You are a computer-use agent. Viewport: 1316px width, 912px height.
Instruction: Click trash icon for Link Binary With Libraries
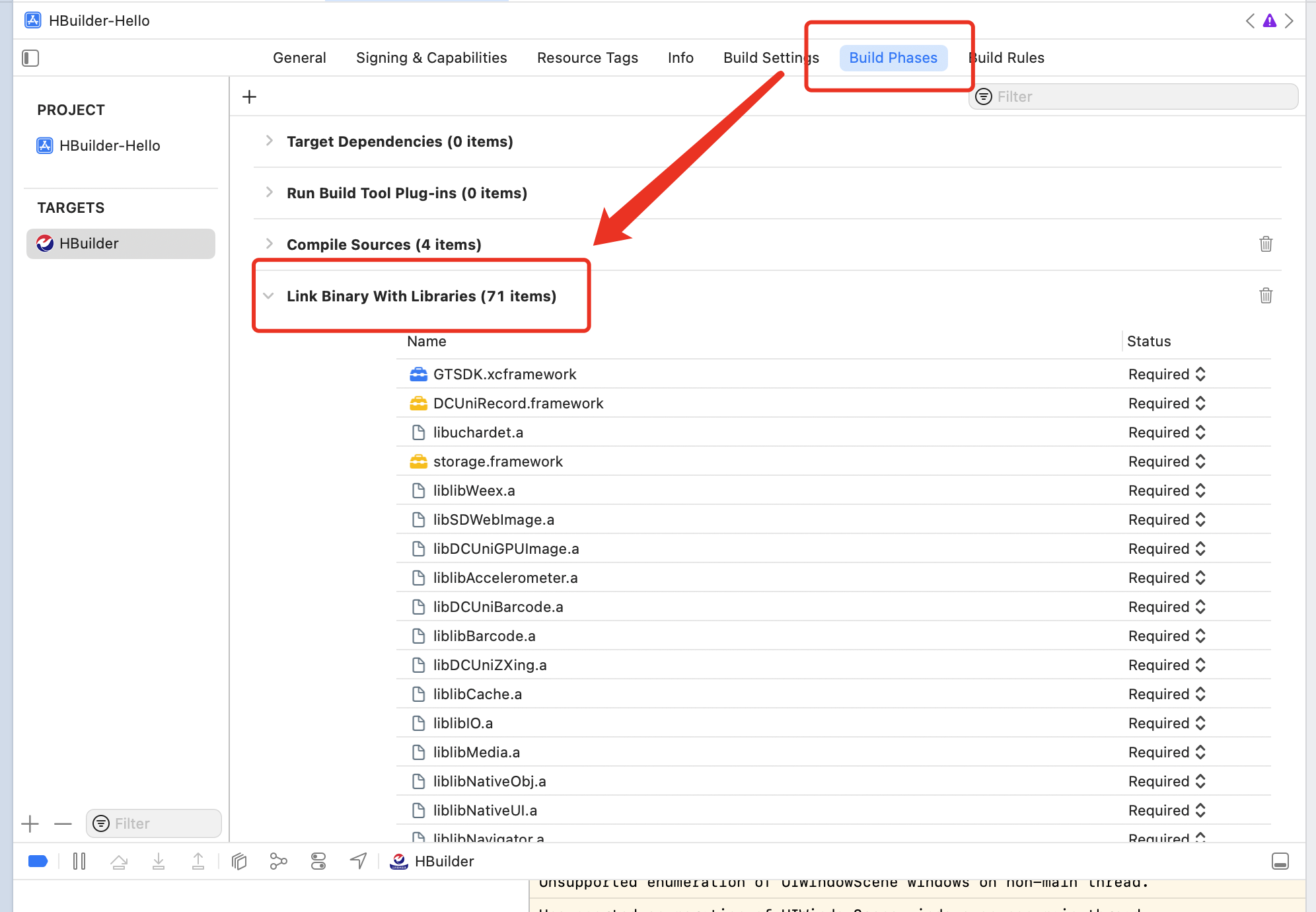(x=1265, y=295)
